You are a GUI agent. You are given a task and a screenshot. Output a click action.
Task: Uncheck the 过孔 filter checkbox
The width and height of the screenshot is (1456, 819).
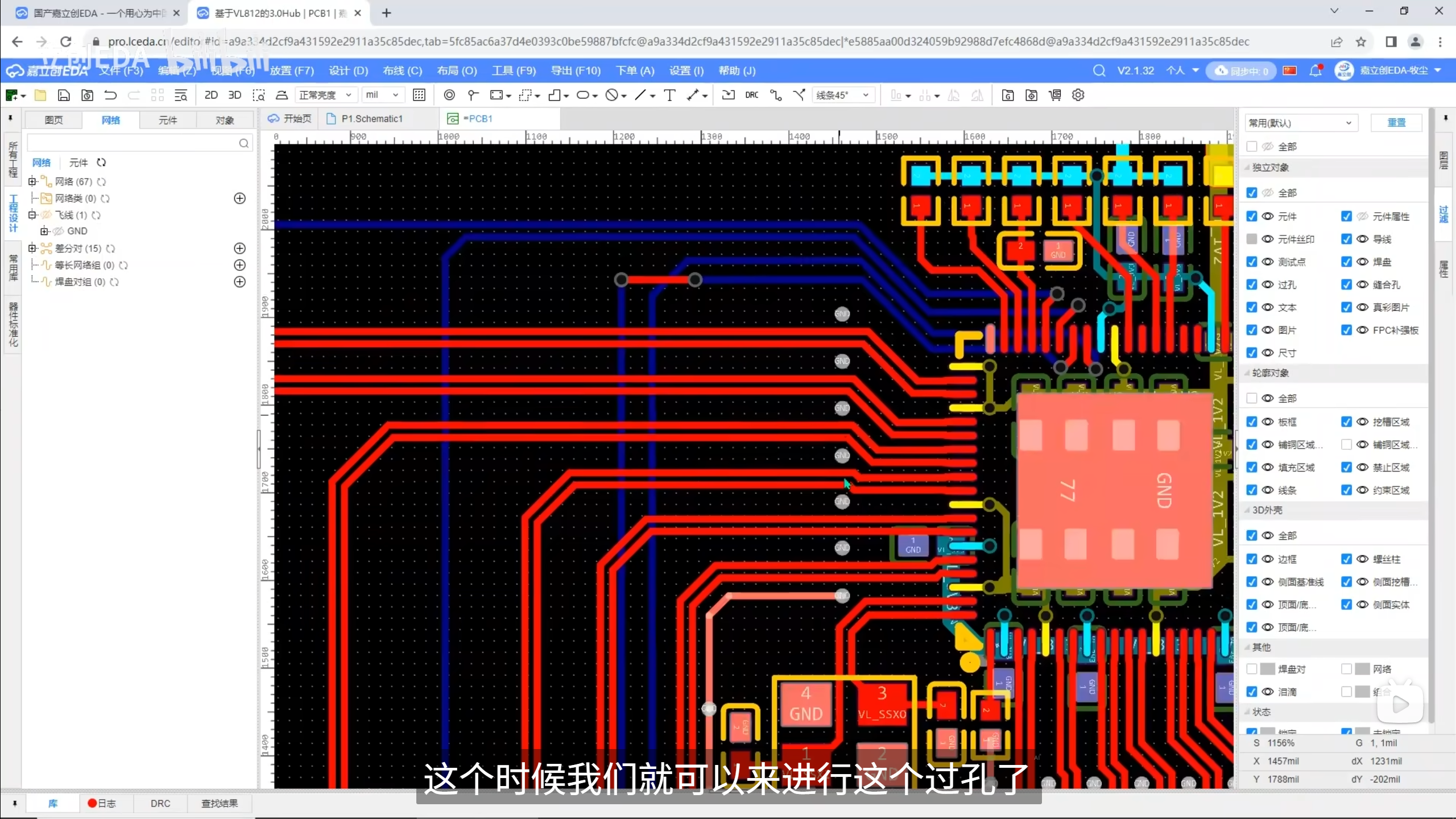click(1251, 284)
